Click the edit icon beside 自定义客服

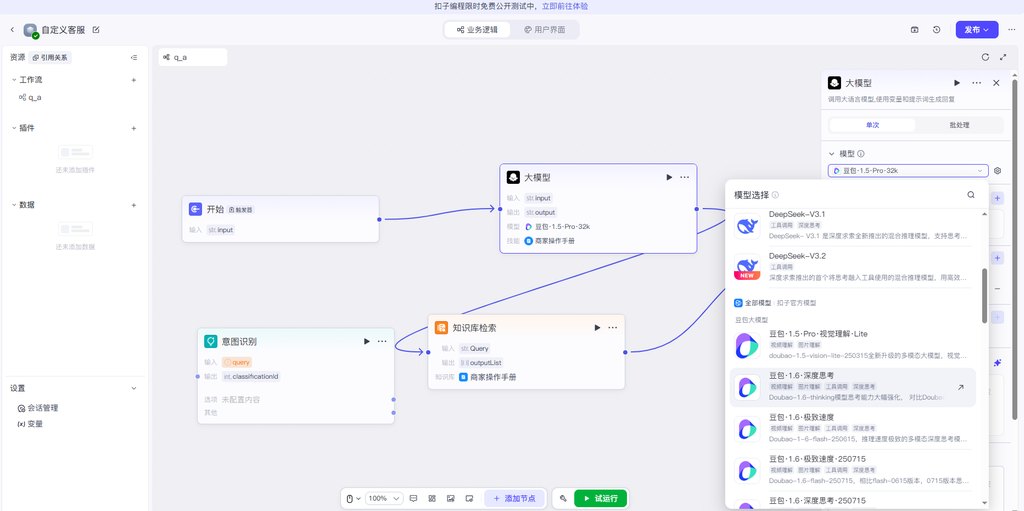[96, 30]
